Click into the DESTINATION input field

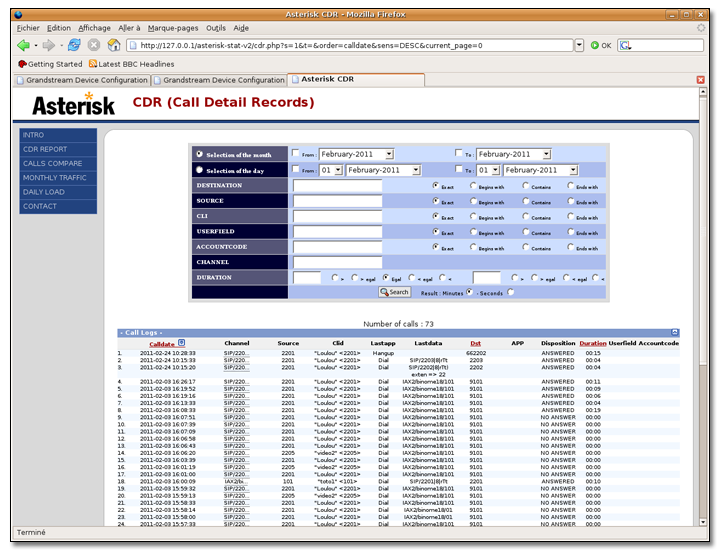[338, 185]
